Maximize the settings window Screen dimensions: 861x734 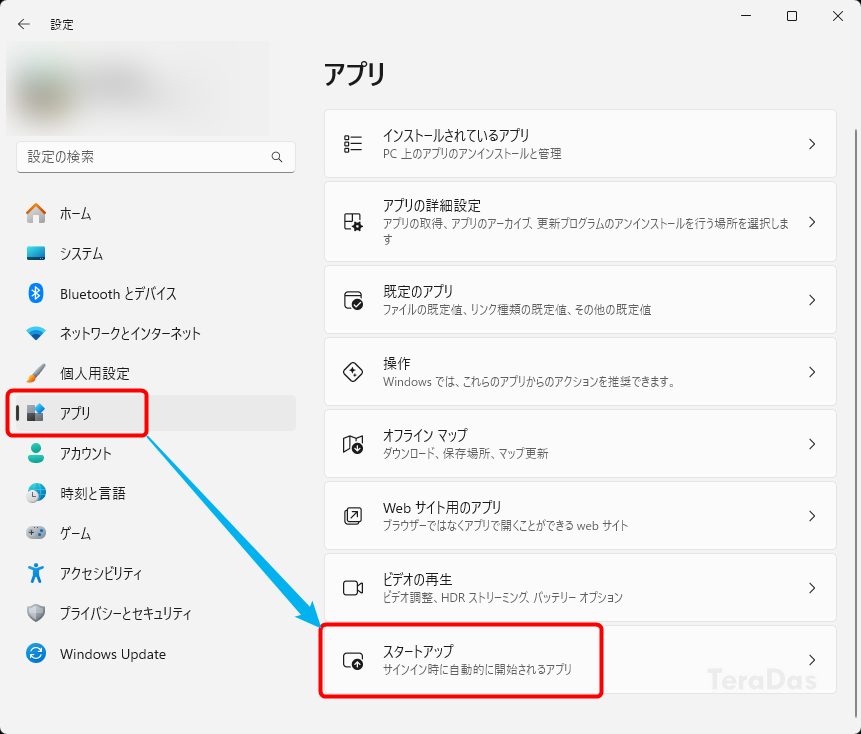(792, 16)
